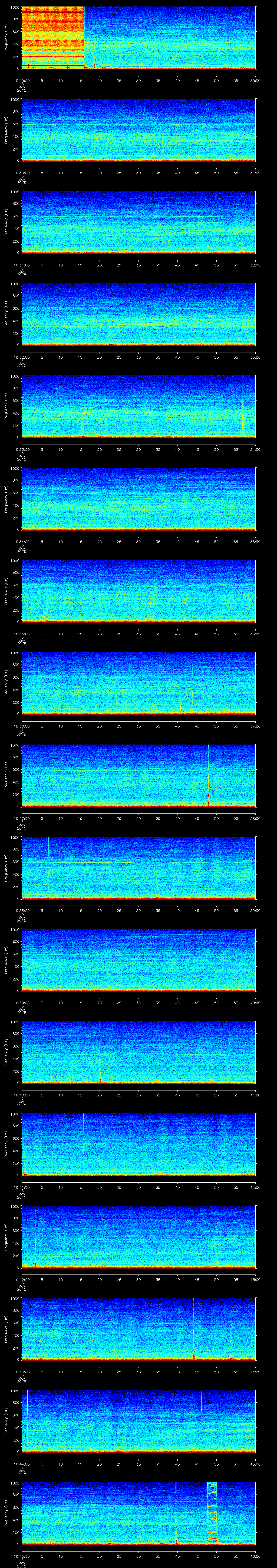
Task: Select the transient at 20 seconds in 10:40 panel
Action: [100, 1052]
